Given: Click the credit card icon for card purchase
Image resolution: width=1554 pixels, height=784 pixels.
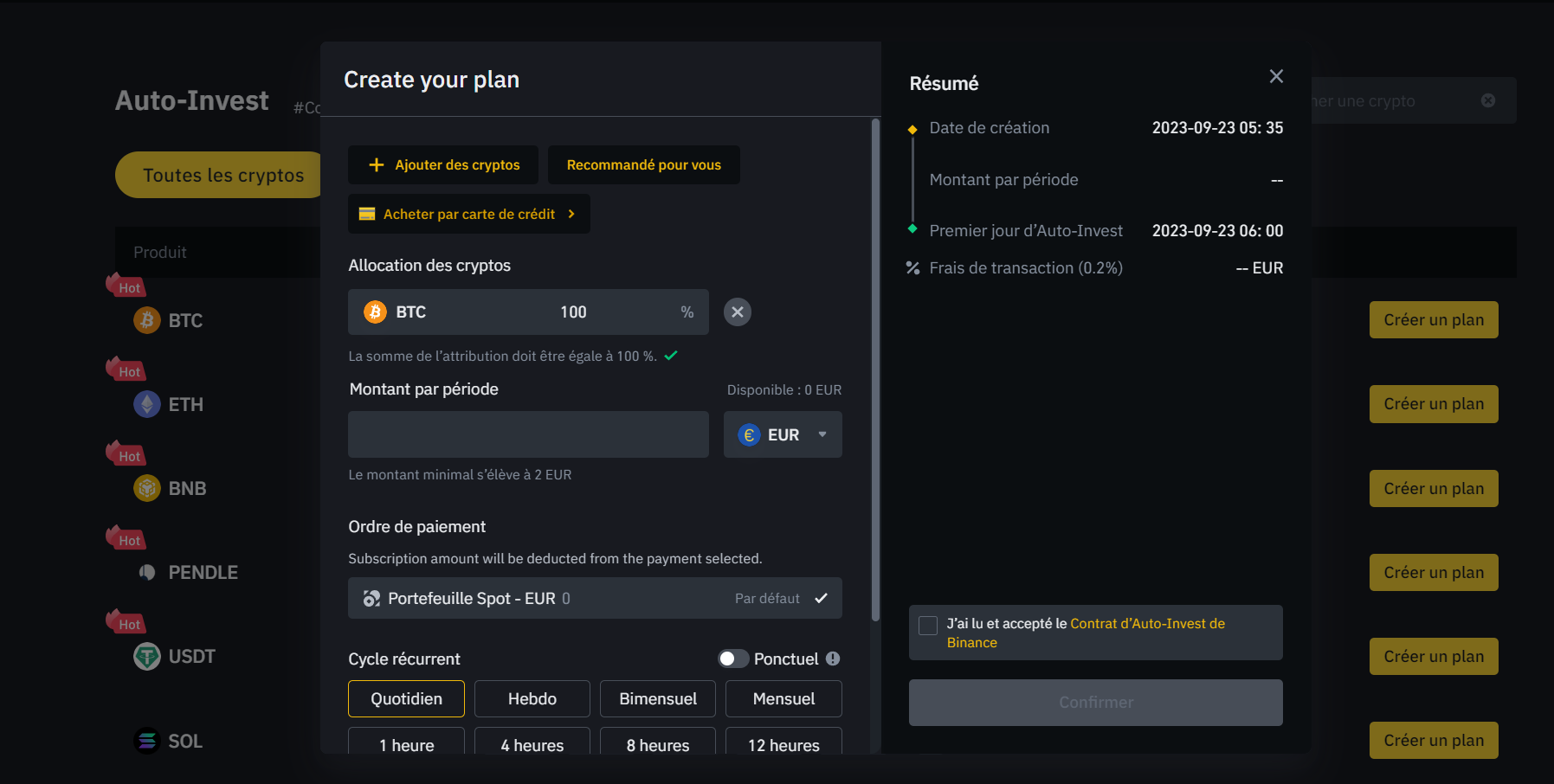Looking at the screenshot, I should click(367, 214).
